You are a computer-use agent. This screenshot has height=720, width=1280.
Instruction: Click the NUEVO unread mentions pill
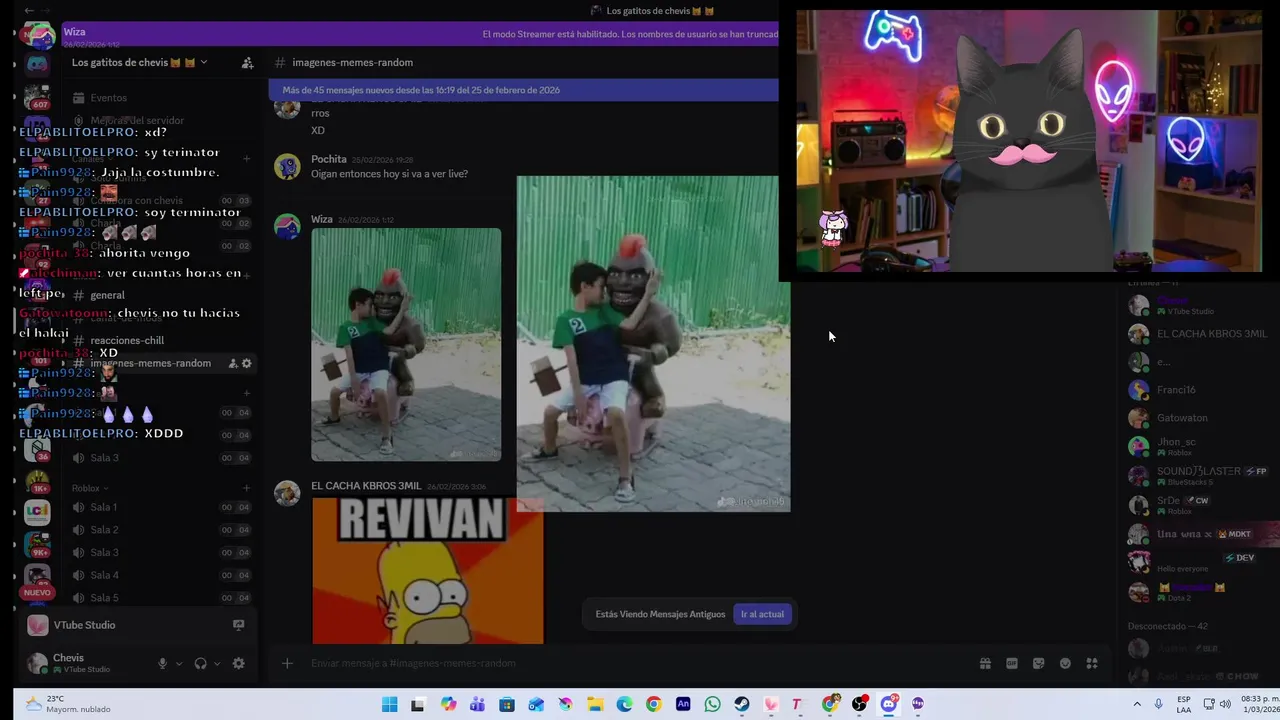coord(37,592)
